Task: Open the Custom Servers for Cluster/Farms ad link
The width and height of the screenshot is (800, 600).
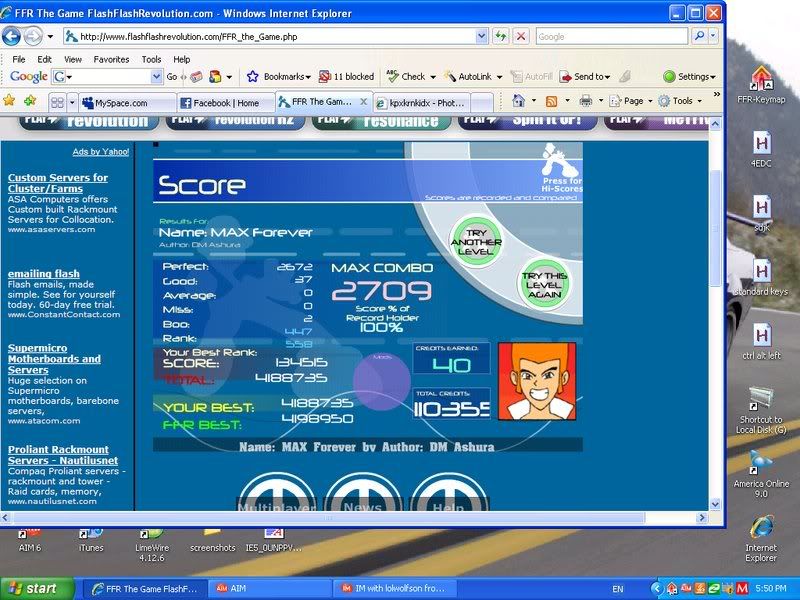Action: pyautogui.click(x=58, y=183)
